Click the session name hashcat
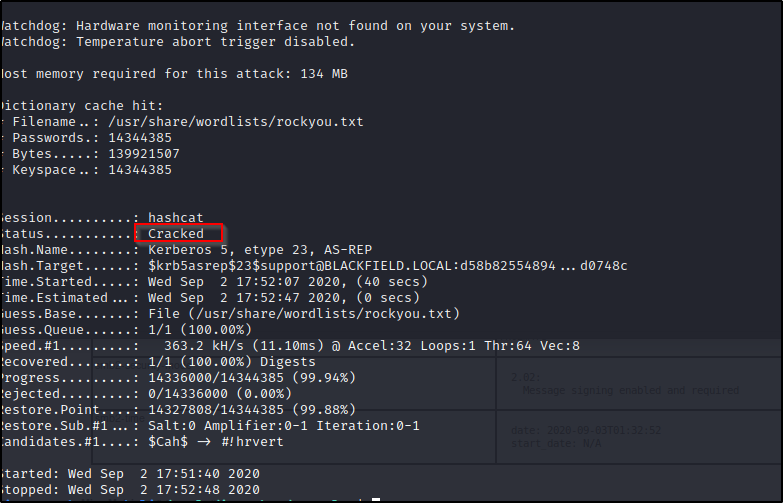The width and height of the screenshot is (783, 503). [x=176, y=218]
